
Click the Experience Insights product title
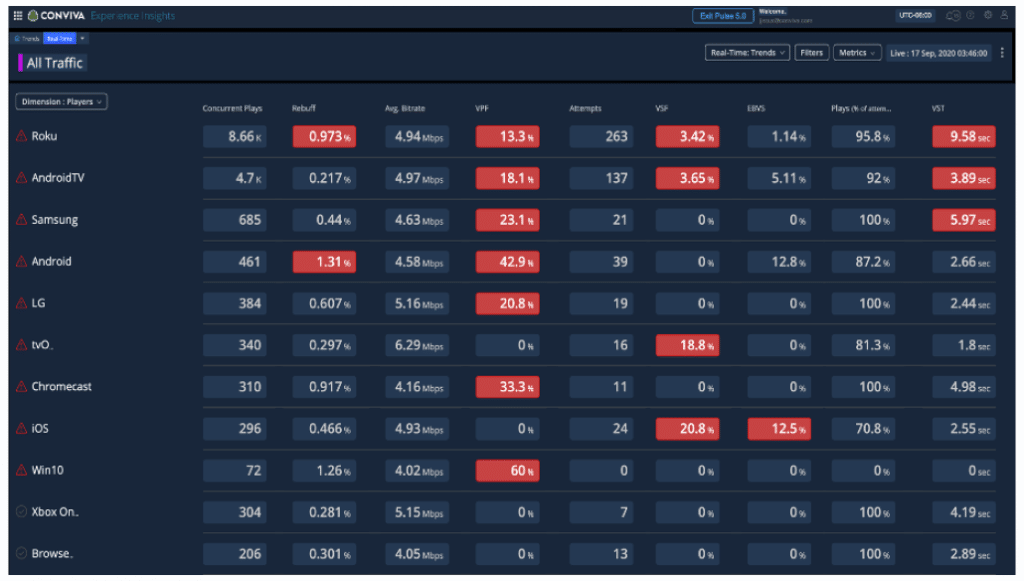point(133,16)
